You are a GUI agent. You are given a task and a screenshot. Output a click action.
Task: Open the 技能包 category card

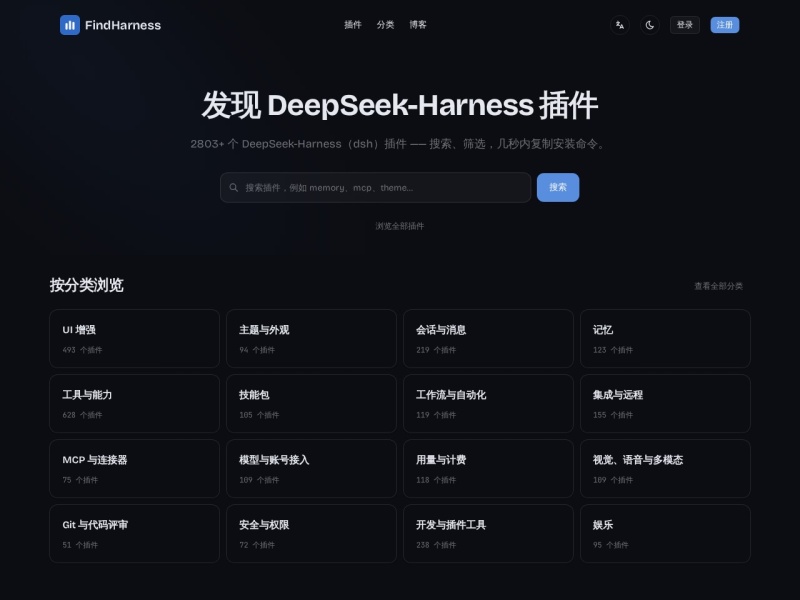pos(311,404)
